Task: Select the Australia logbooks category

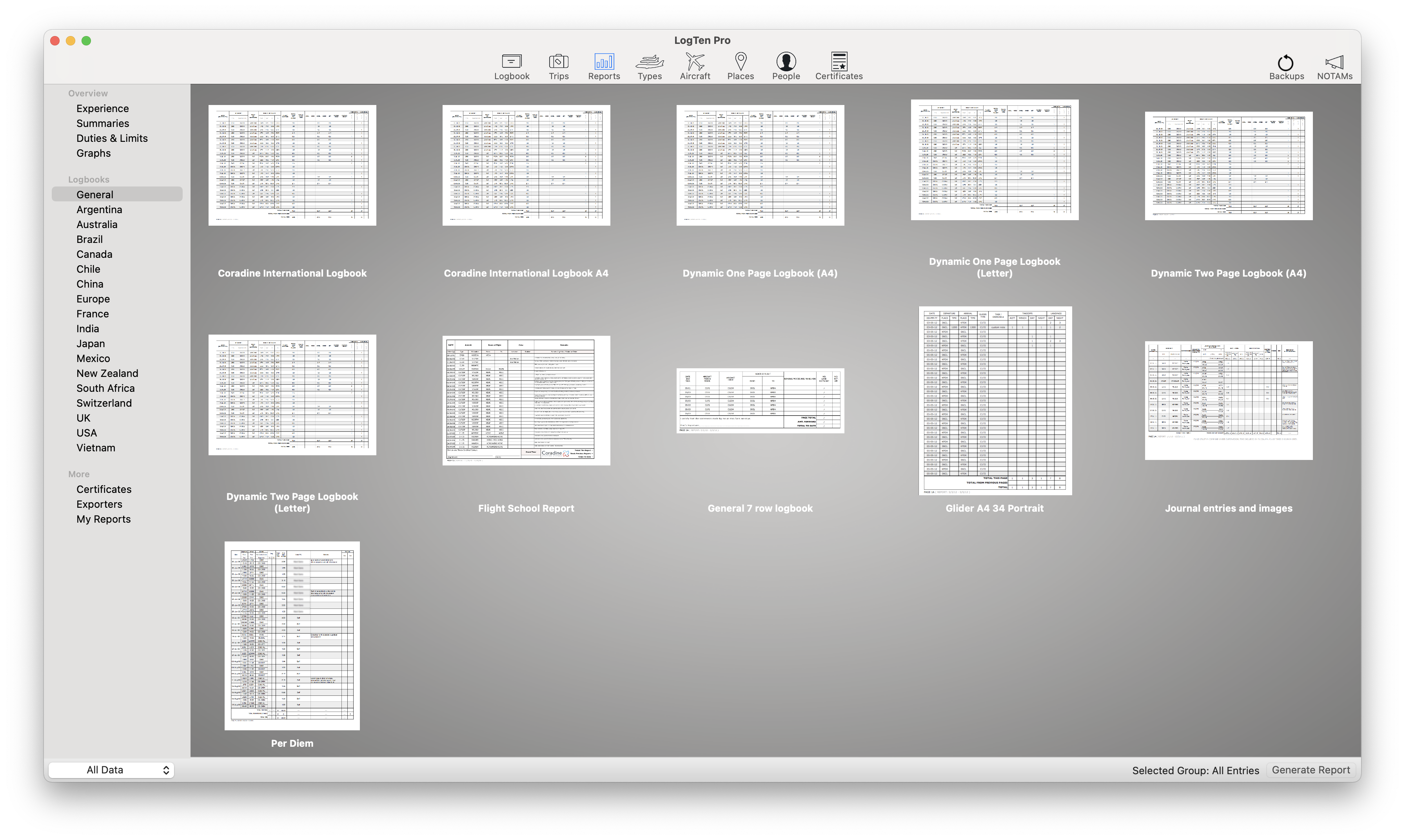Action: (x=97, y=224)
